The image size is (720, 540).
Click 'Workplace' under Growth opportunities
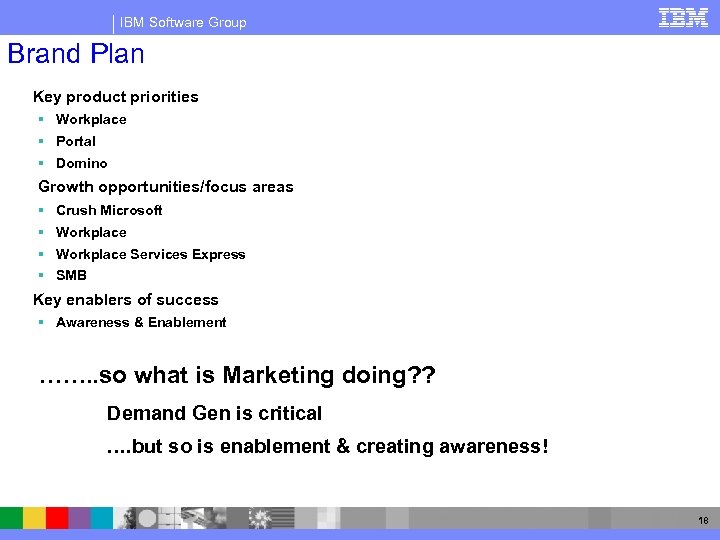click(x=91, y=232)
